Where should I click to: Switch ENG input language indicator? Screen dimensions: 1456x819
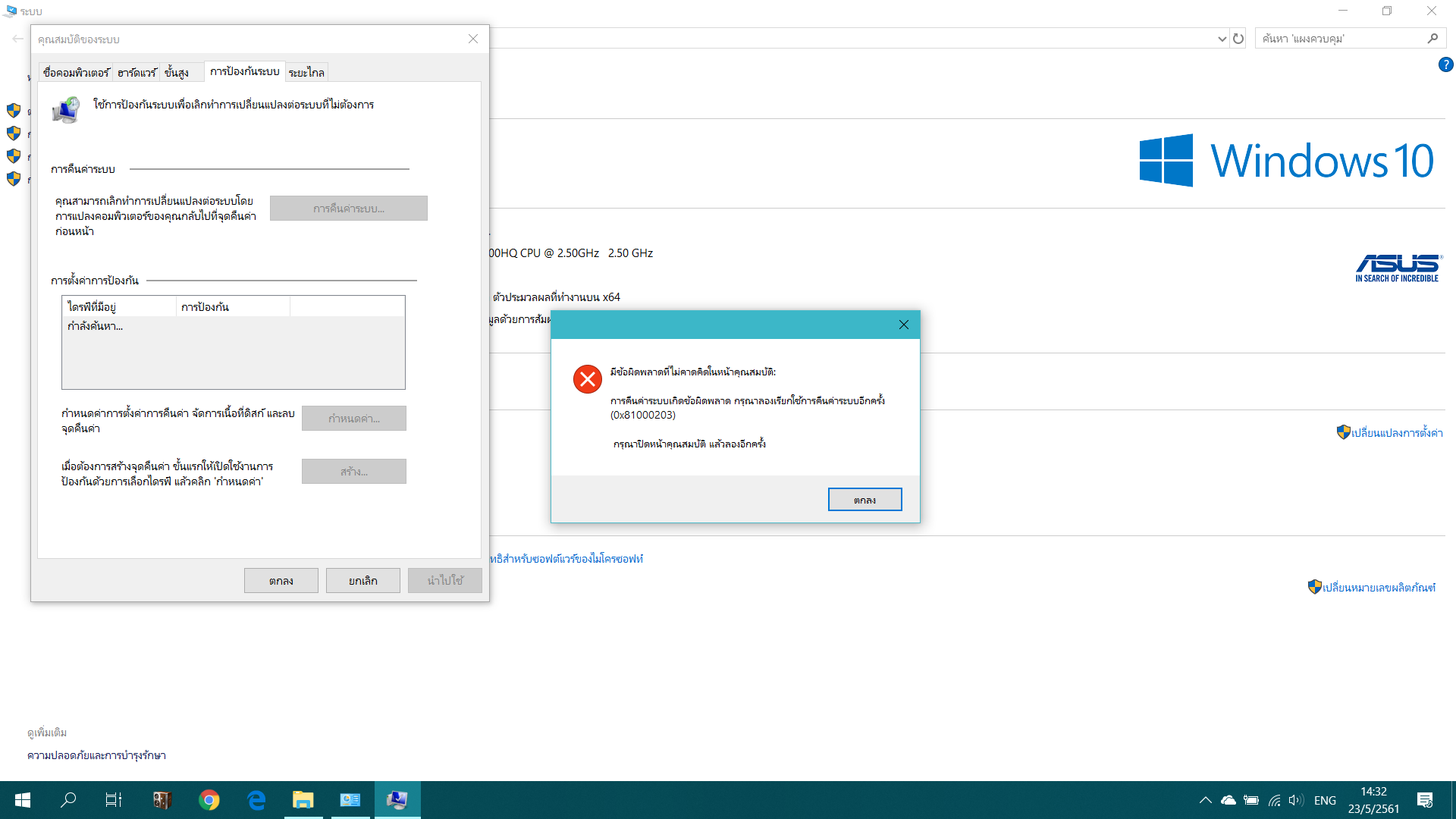1325,800
